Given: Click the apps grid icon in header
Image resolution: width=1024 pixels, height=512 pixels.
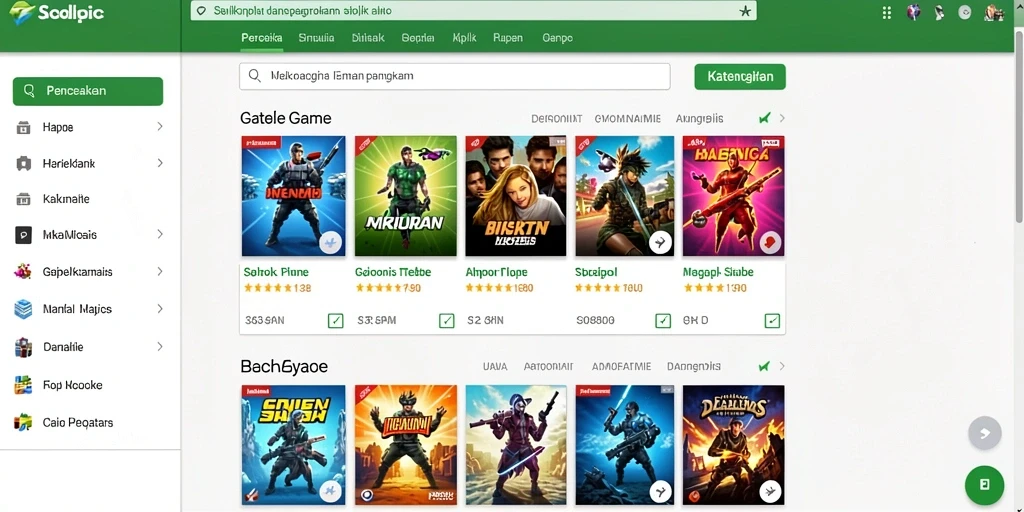Looking at the screenshot, I should pyautogui.click(x=886, y=12).
